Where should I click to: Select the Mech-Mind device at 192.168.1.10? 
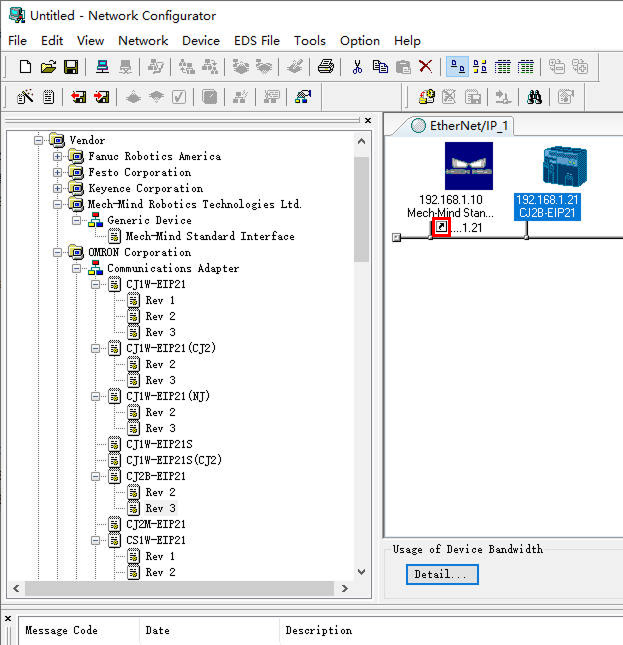(x=468, y=167)
